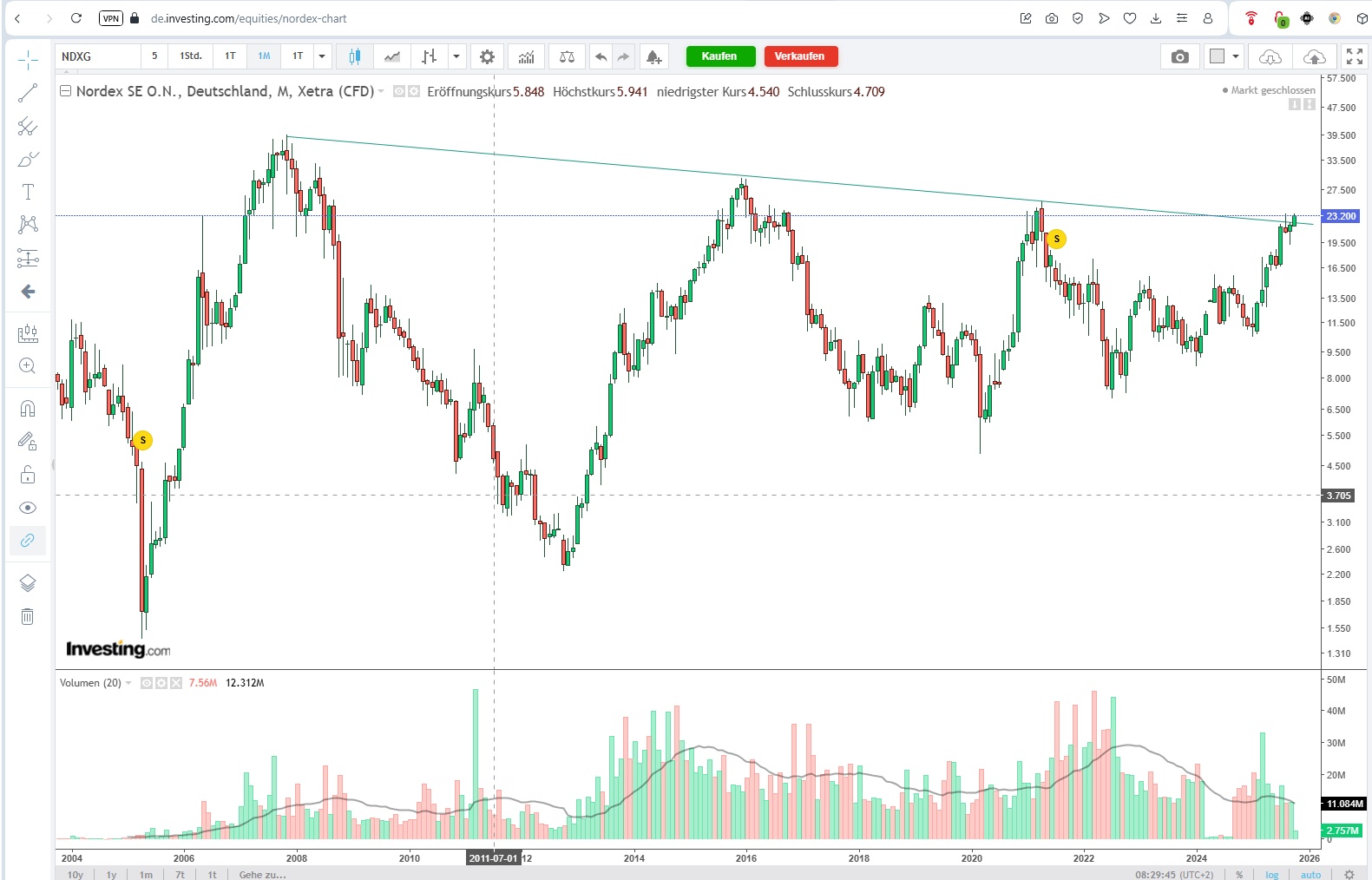Viewport: 1372px width, 880px height.
Task: Toggle log scale on price axis
Action: pos(1271,874)
